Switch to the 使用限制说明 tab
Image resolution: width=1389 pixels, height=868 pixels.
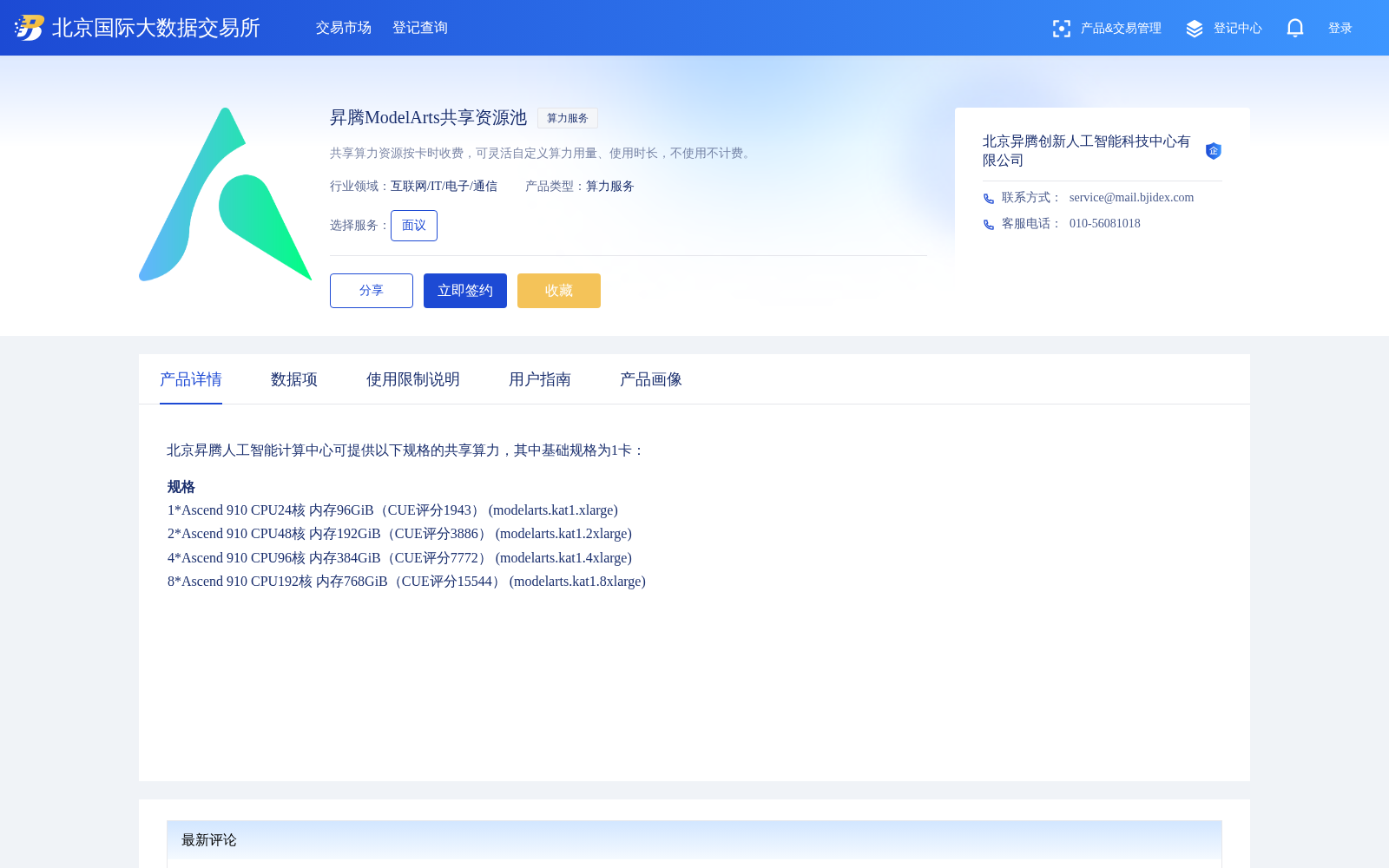(x=413, y=379)
